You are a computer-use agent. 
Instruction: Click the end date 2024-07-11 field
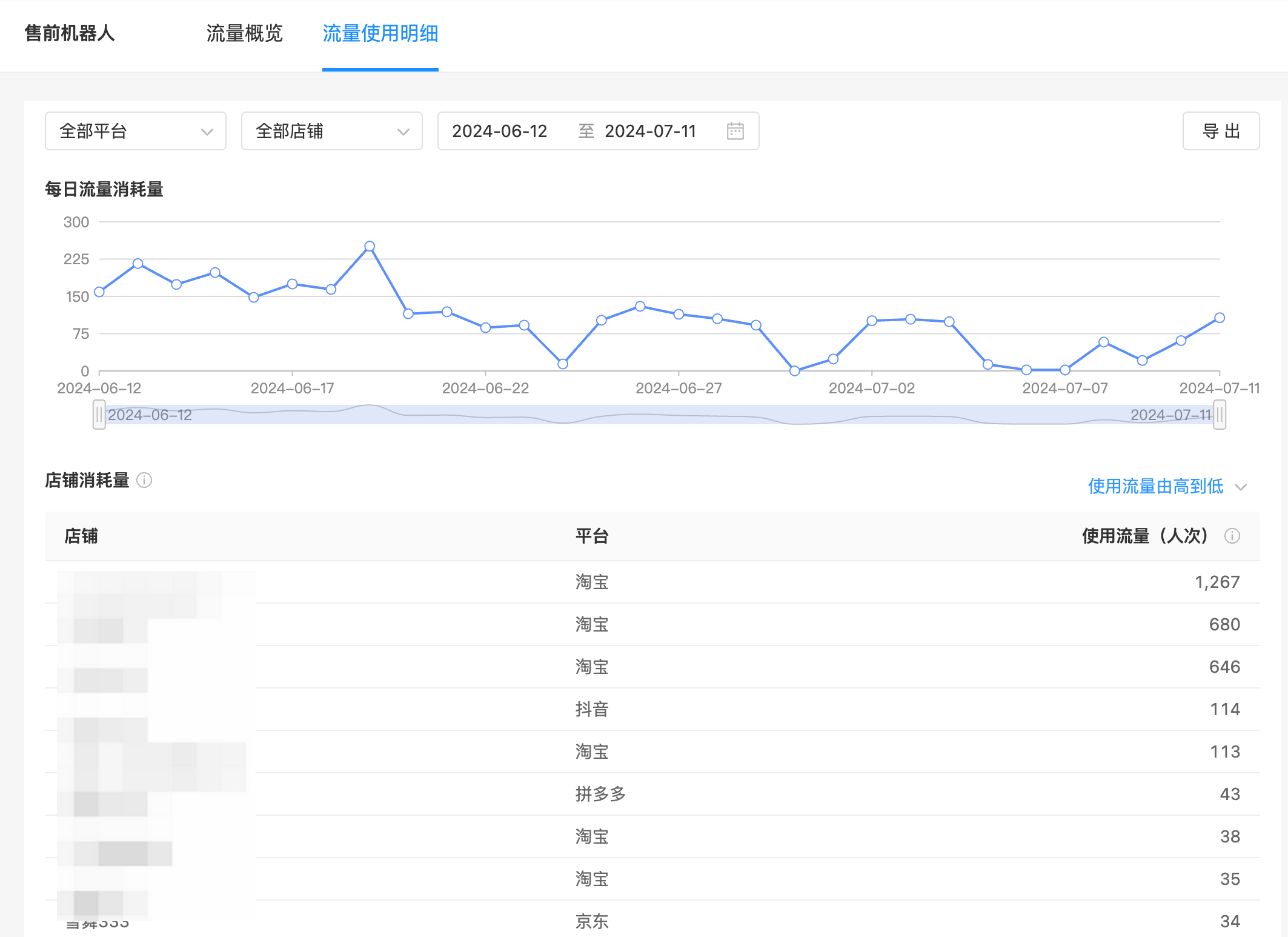[x=651, y=131]
